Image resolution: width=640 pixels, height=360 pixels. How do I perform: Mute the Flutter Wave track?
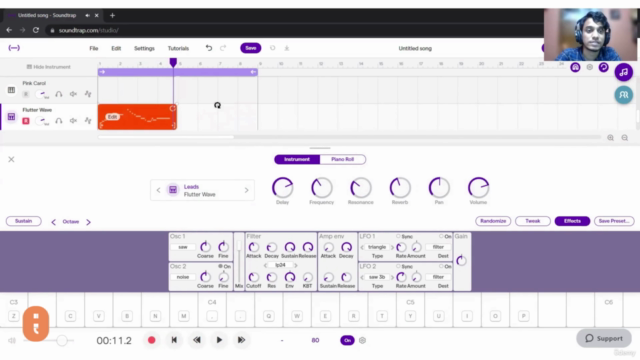point(73,120)
